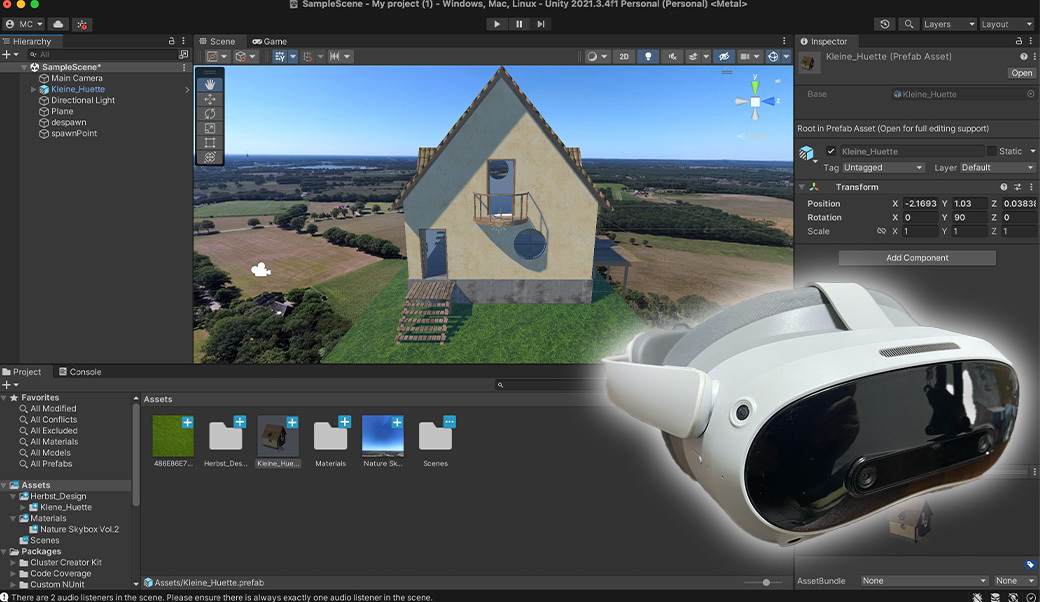Open the Tag dropdown showing Untagged
Viewport: 1040px width, 602px height.
pyautogui.click(x=884, y=168)
